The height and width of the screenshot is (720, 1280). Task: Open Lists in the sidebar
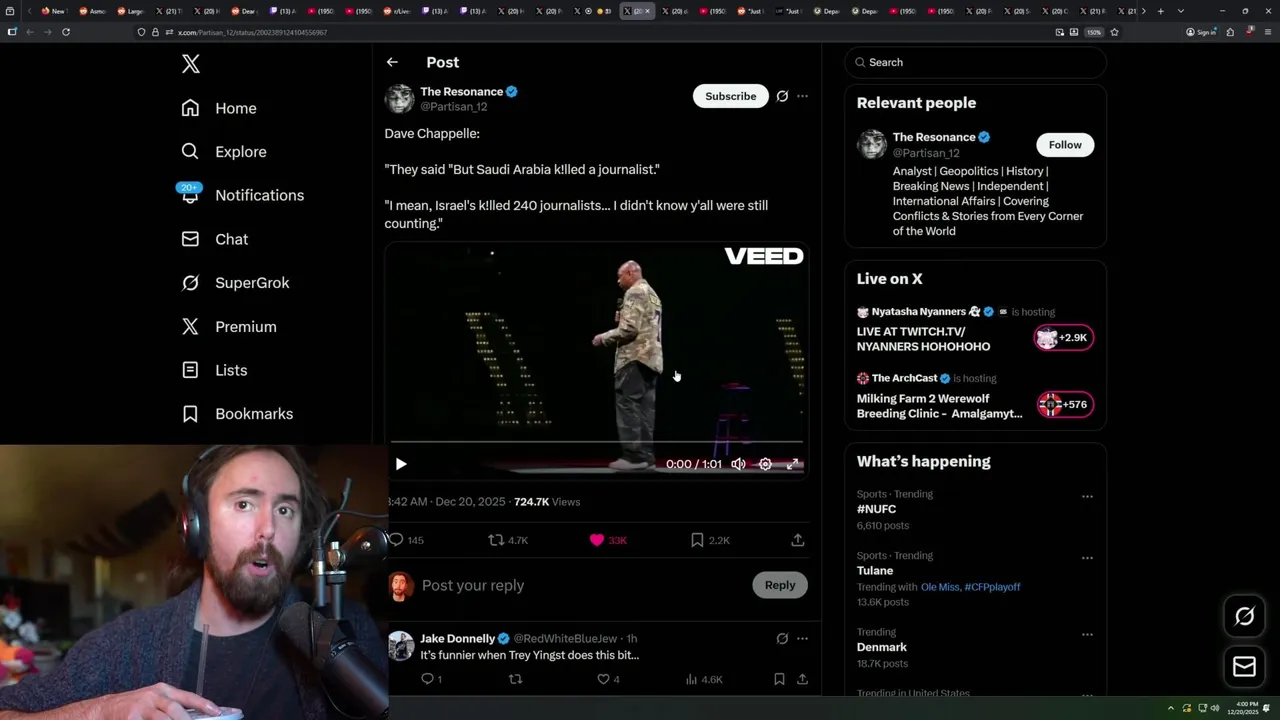pyautogui.click(x=214, y=370)
